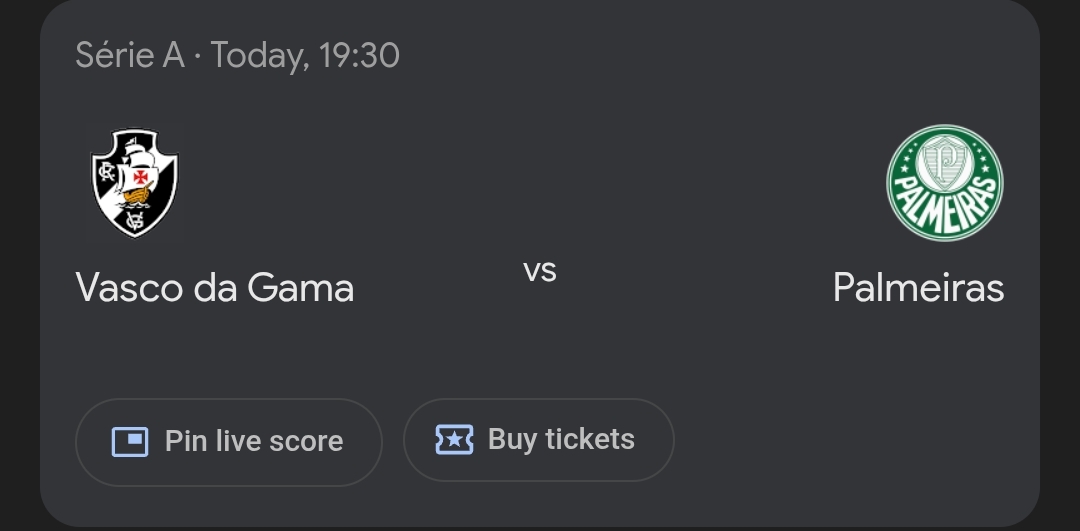1080x531 pixels.
Task: Click the Vasco da Gama club crest
Action: (134, 183)
